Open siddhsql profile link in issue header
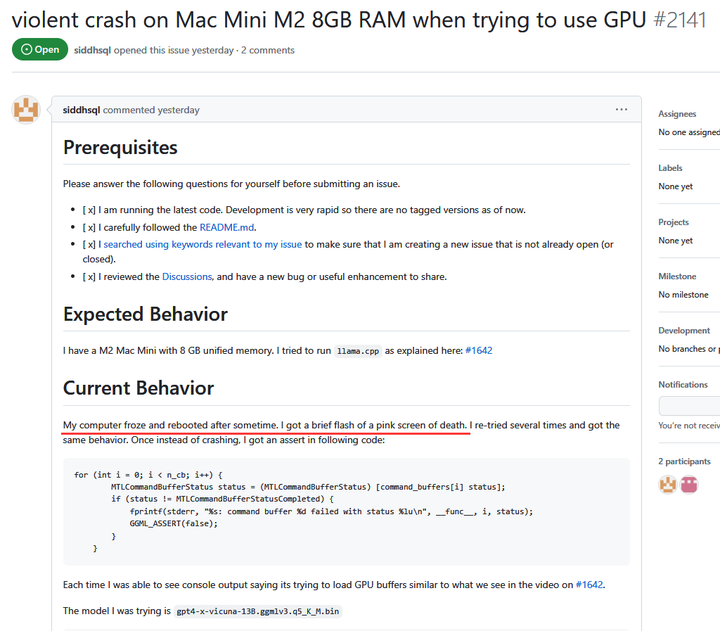 pyautogui.click(x=96, y=50)
